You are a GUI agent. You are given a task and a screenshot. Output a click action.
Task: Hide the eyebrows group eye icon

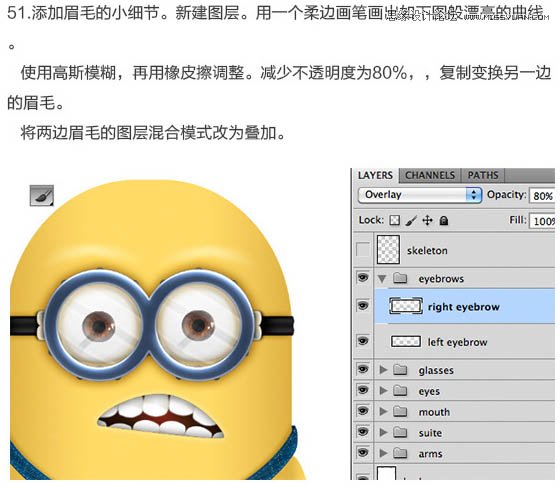tap(363, 277)
